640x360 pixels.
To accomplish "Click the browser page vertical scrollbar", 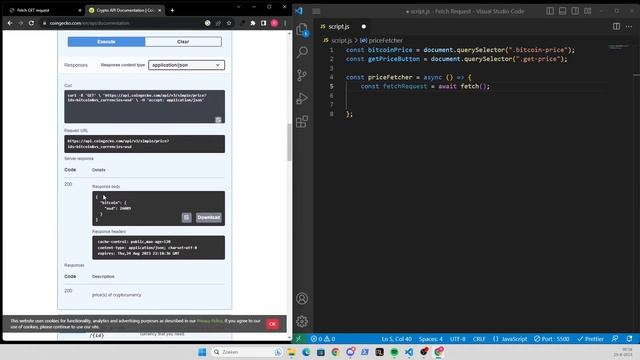I will coord(289,143).
